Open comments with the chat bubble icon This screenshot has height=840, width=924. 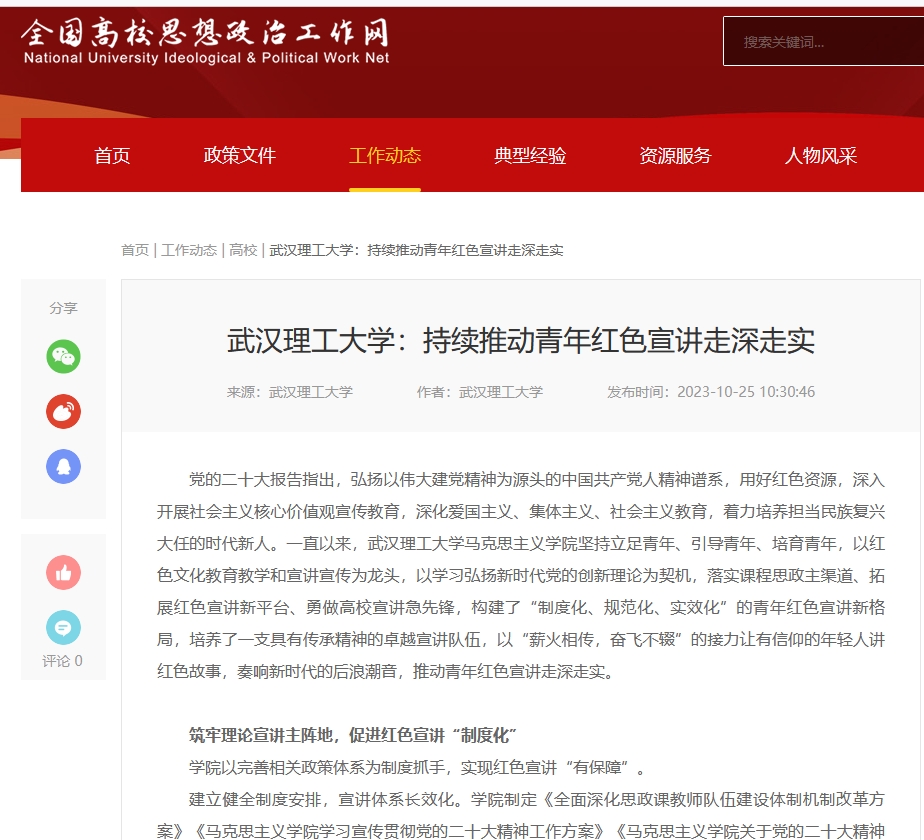[x=63, y=627]
